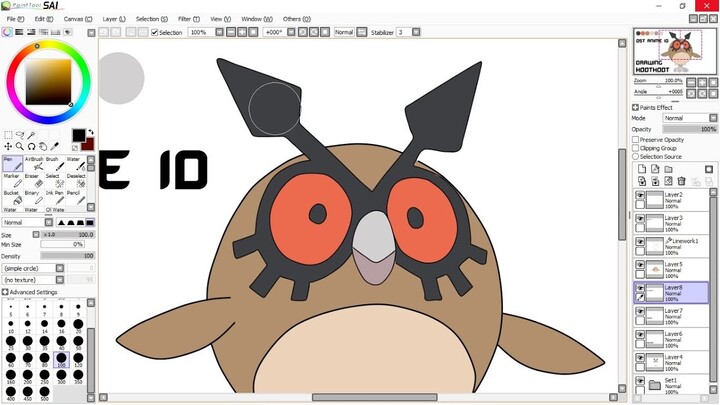
Task: Open the Edit menu
Action: tap(44, 19)
